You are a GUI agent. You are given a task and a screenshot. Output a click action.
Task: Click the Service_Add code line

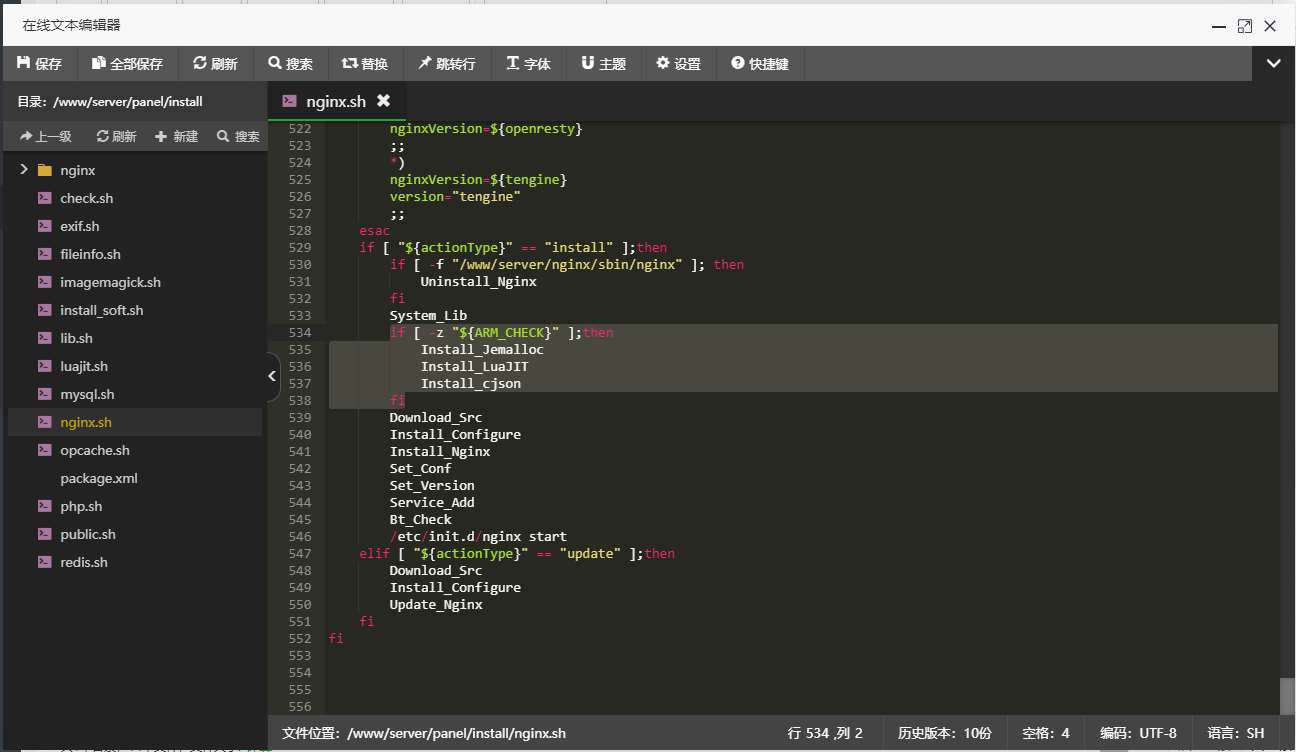pyautogui.click(x=432, y=502)
